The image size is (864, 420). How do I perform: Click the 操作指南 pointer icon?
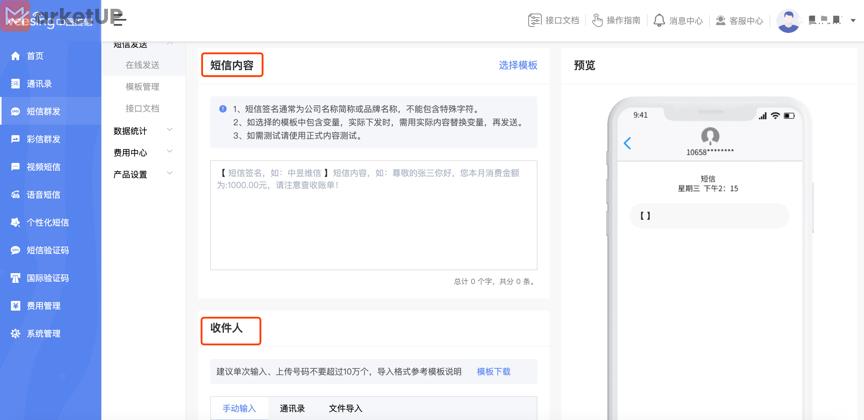coord(597,20)
